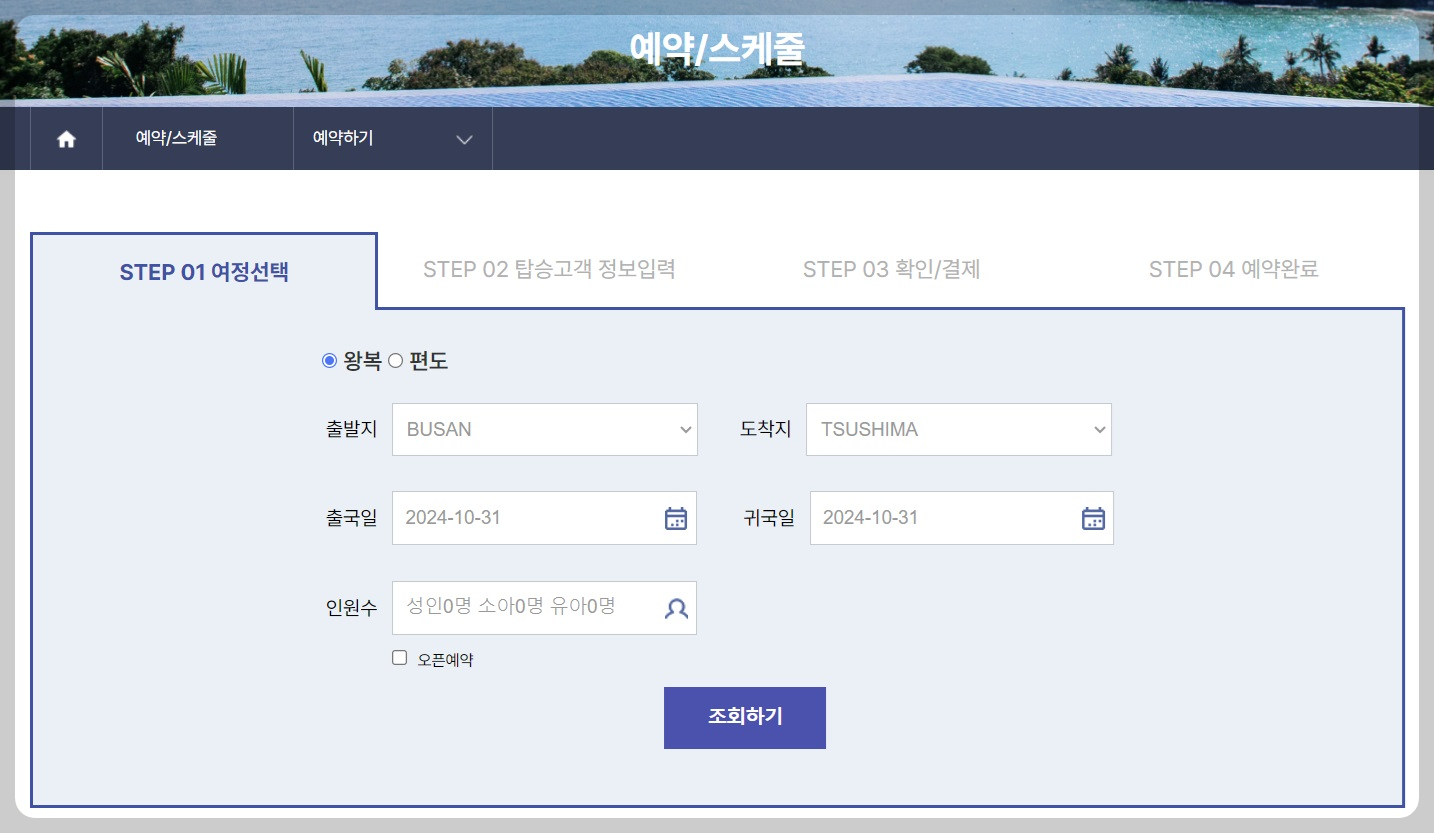Open the TSUSHIMA arrival location dropdown

click(x=958, y=429)
